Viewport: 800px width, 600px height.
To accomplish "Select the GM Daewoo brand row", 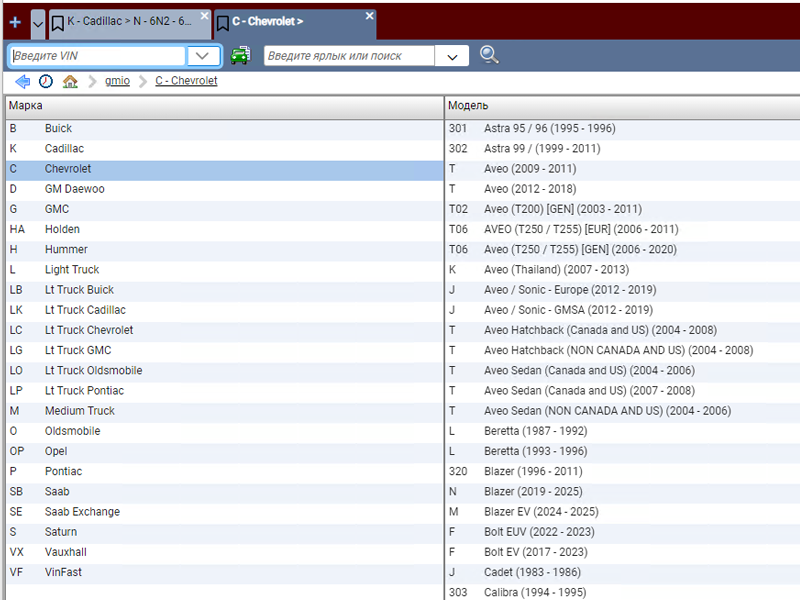I will pos(224,189).
